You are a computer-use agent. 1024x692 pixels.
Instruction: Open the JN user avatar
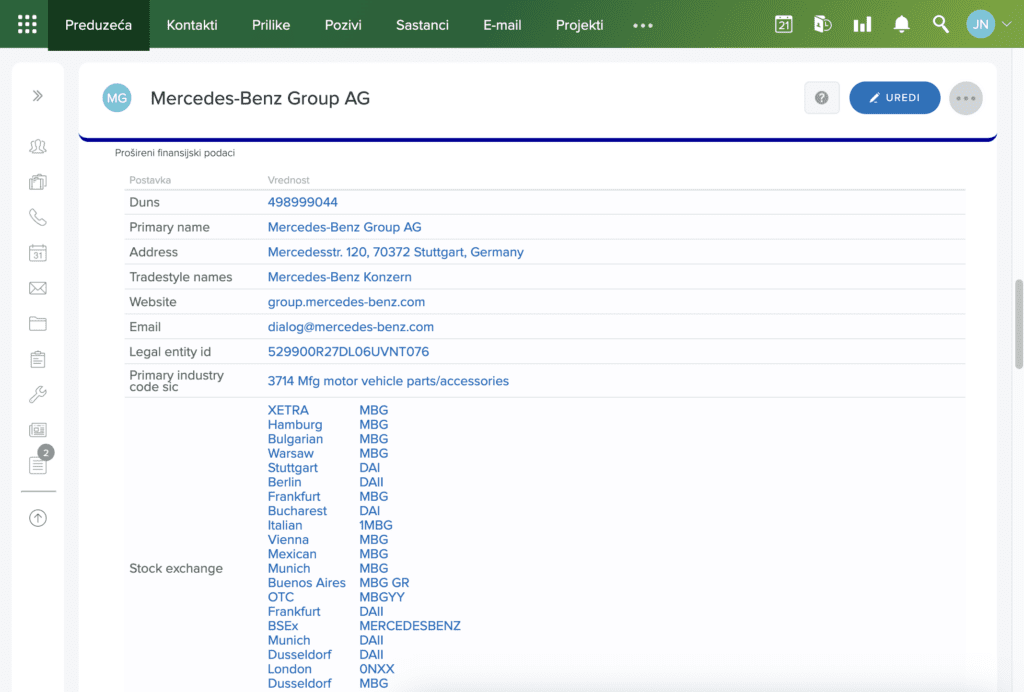click(x=980, y=24)
